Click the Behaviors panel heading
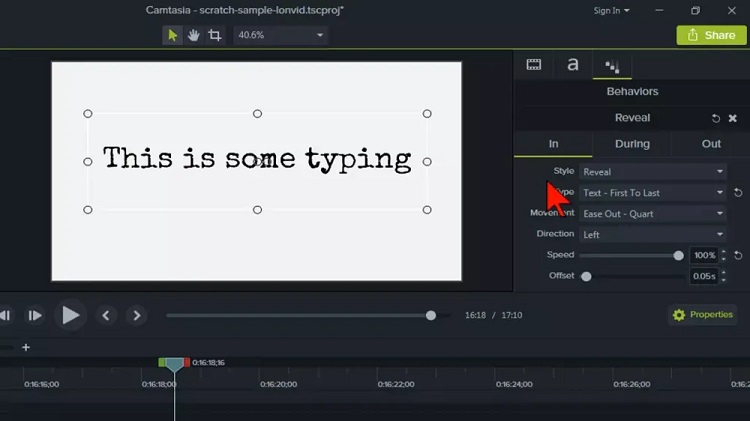750x421 pixels. [x=632, y=91]
